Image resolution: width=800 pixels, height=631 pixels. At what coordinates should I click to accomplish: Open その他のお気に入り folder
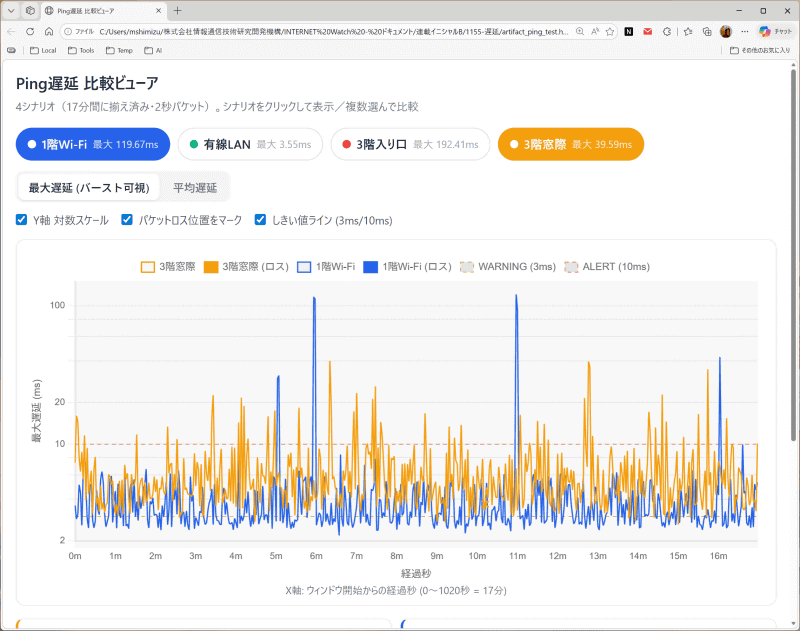tap(760, 51)
